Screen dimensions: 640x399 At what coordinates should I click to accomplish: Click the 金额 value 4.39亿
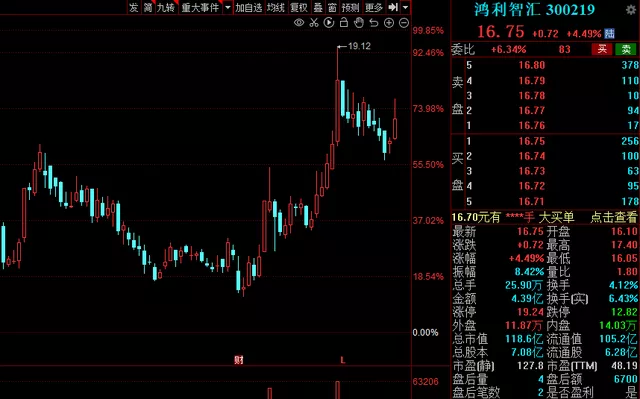tap(527, 299)
